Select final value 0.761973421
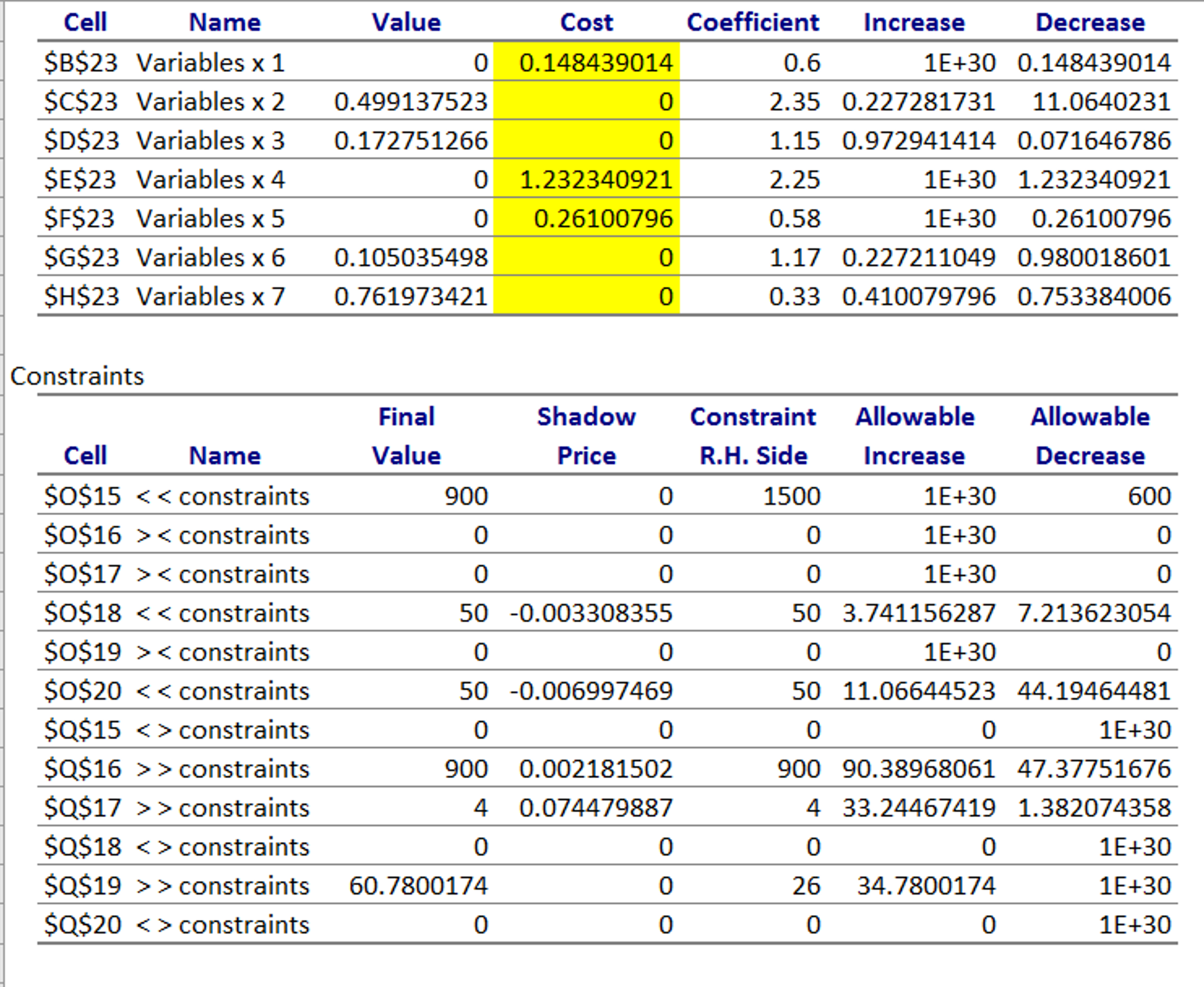Screen dimensions: 1204x987 point(411,297)
